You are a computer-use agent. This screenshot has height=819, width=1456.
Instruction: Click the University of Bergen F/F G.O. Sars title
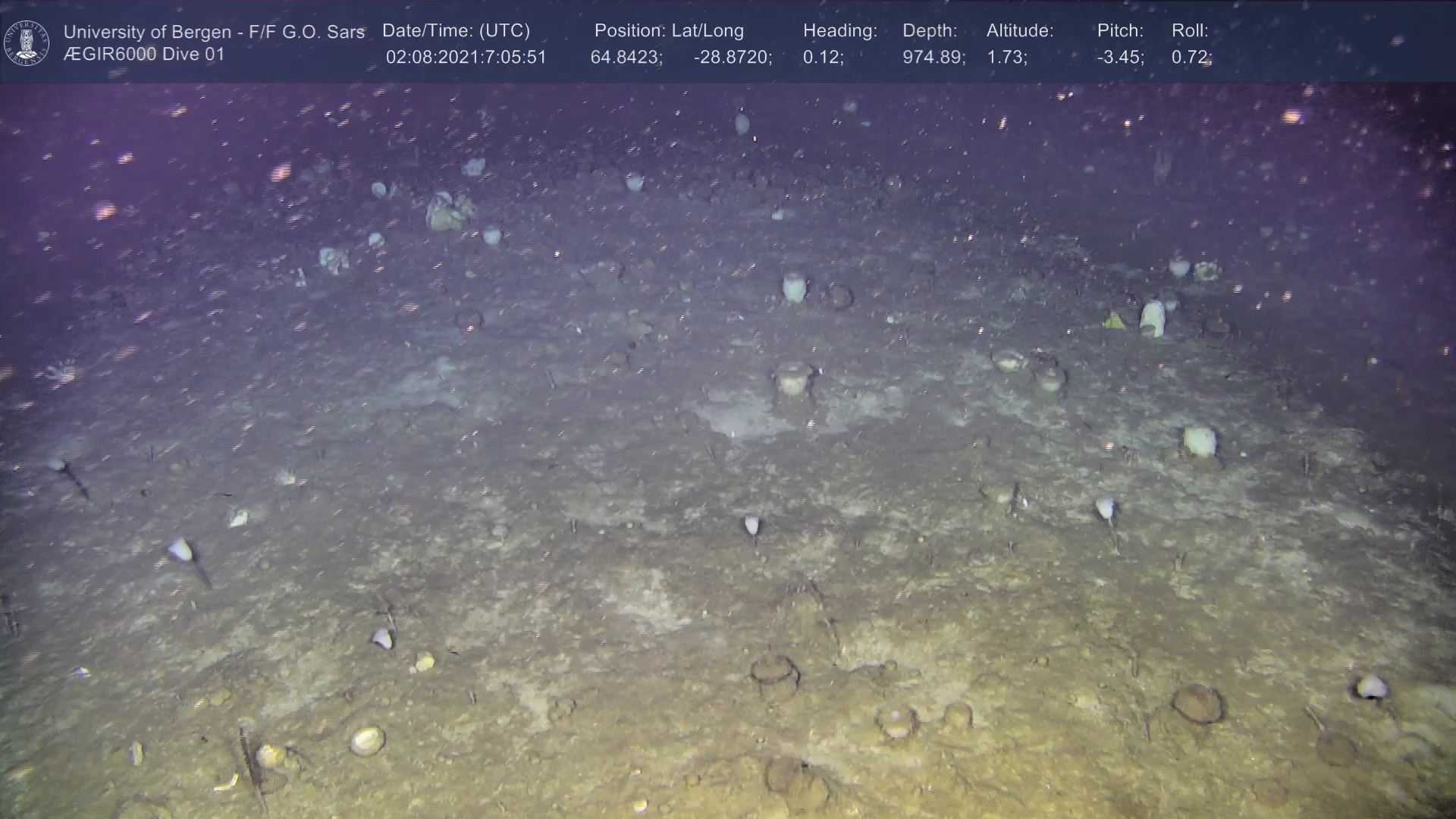(x=214, y=32)
